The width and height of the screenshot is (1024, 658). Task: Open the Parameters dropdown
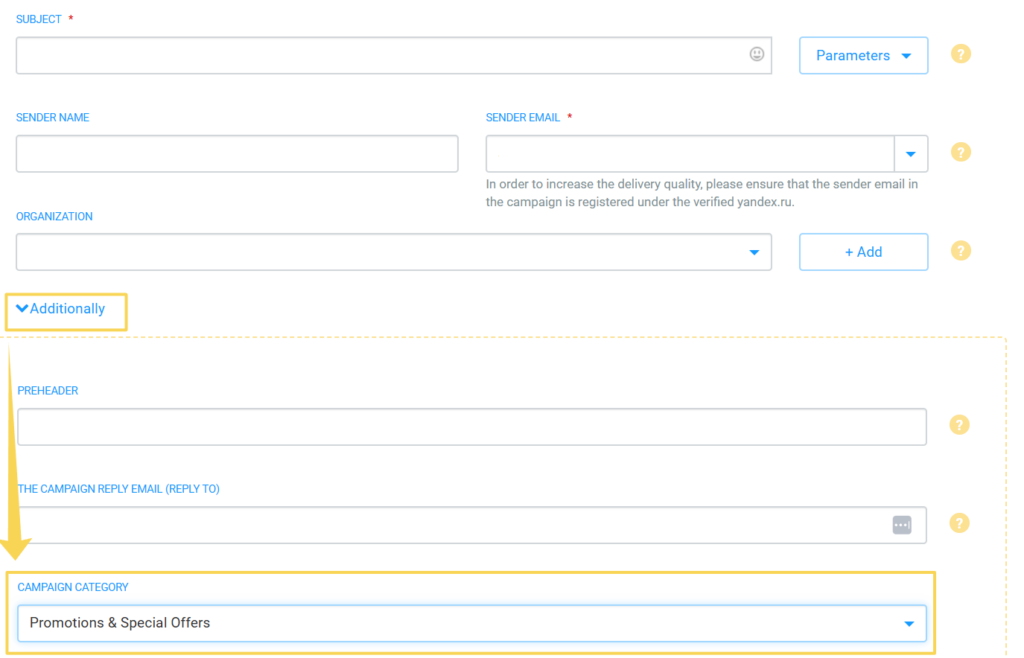click(x=863, y=55)
